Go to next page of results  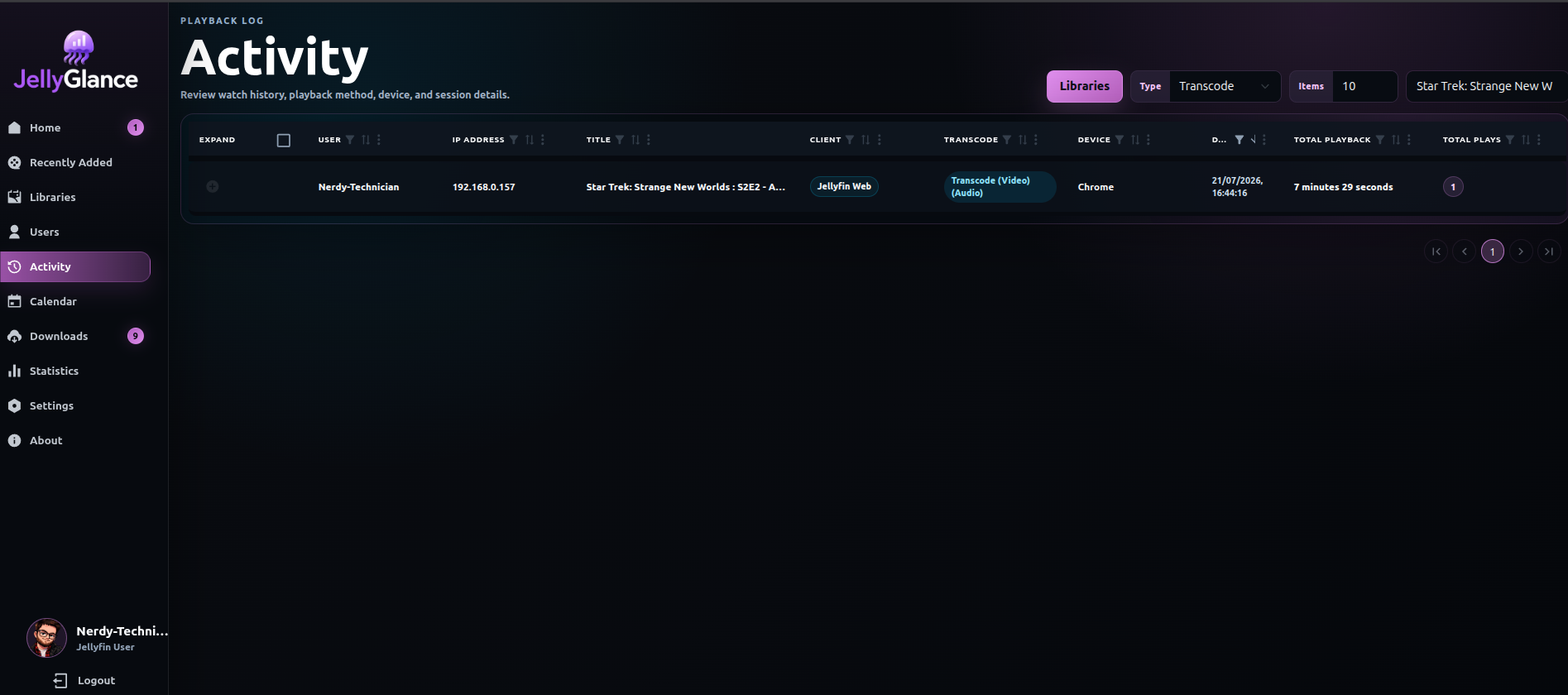click(x=1521, y=252)
